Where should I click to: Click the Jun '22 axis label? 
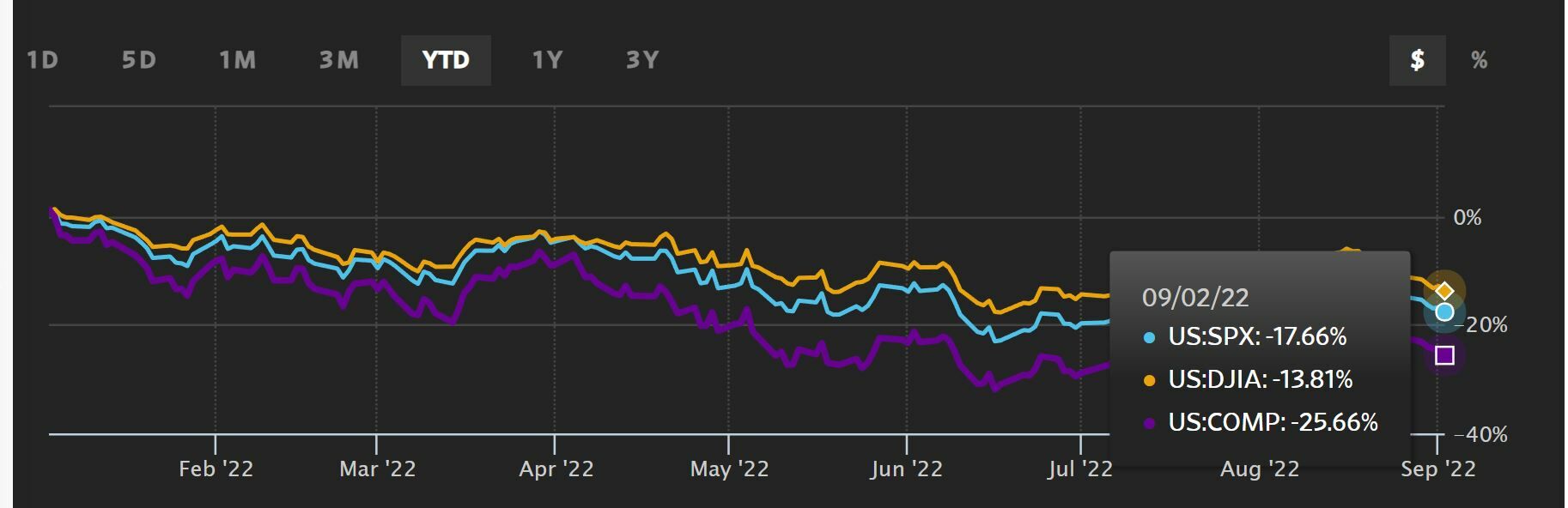coord(906,469)
